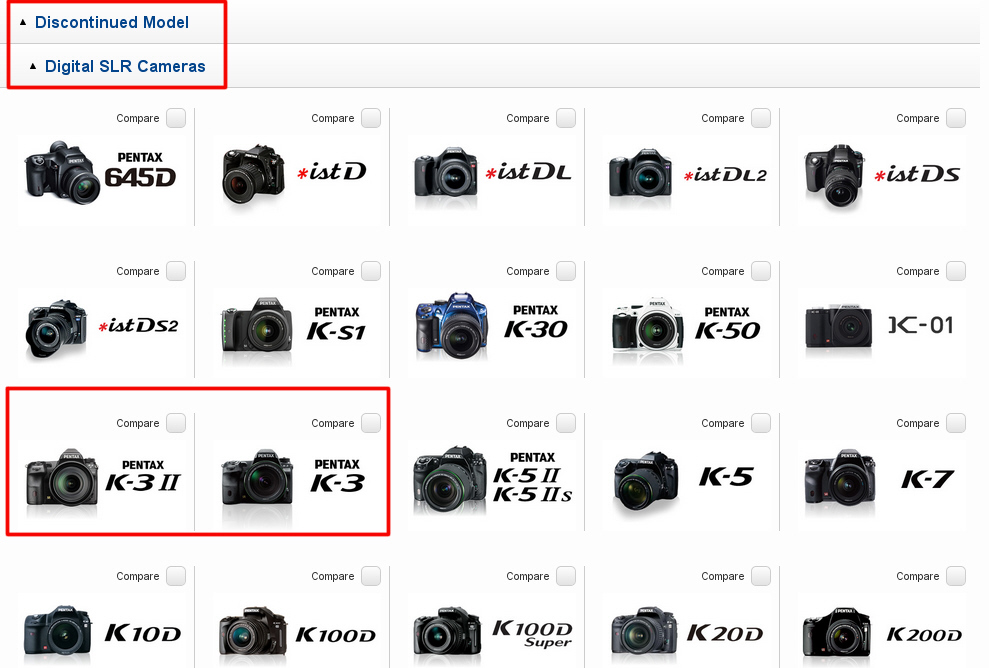The width and height of the screenshot is (989, 668).
Task: Click the K20D logo text
Action: [x=725, y=633]
